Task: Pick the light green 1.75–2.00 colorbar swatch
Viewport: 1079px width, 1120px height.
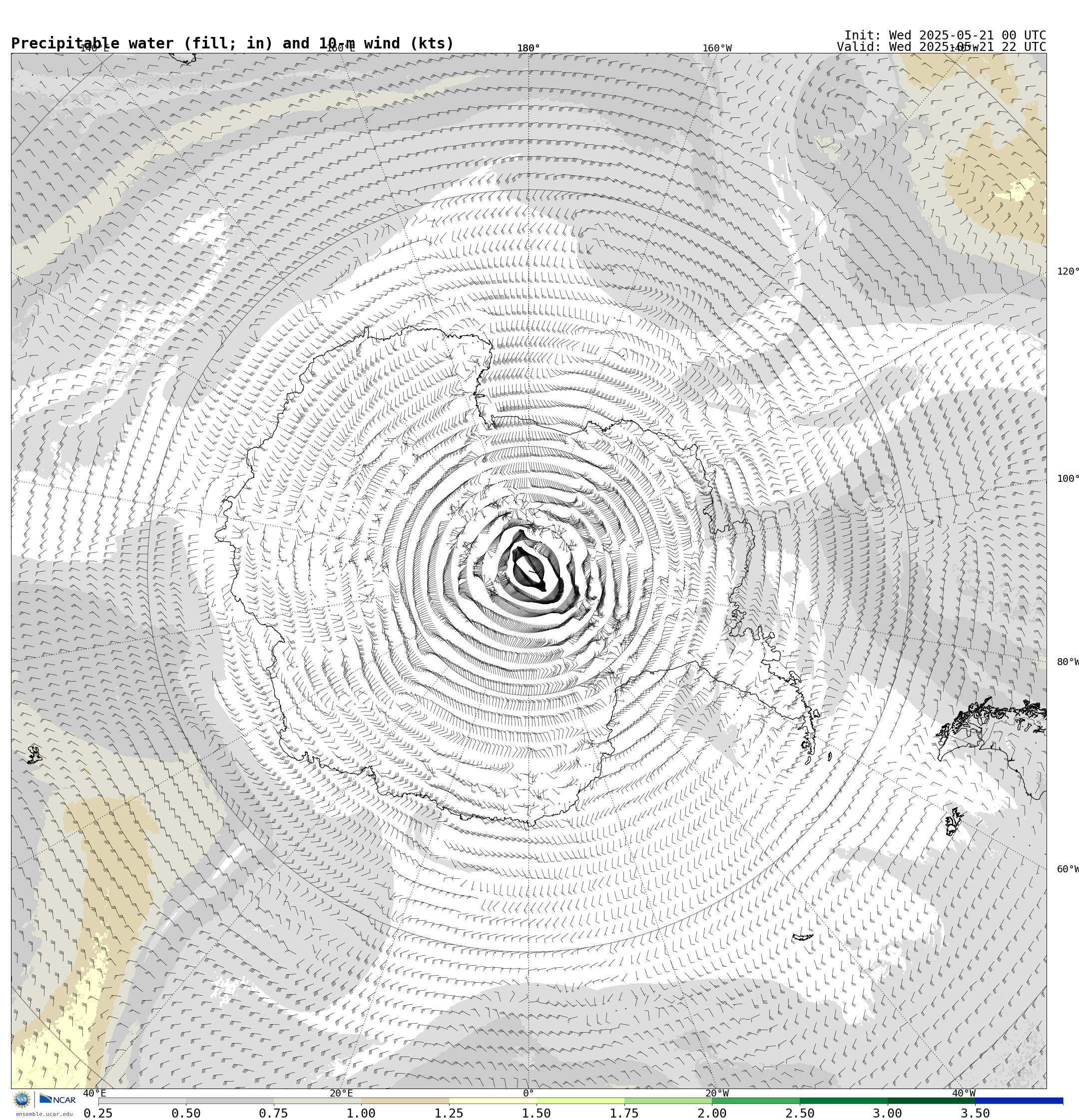Action: (x=668, y=1101)
